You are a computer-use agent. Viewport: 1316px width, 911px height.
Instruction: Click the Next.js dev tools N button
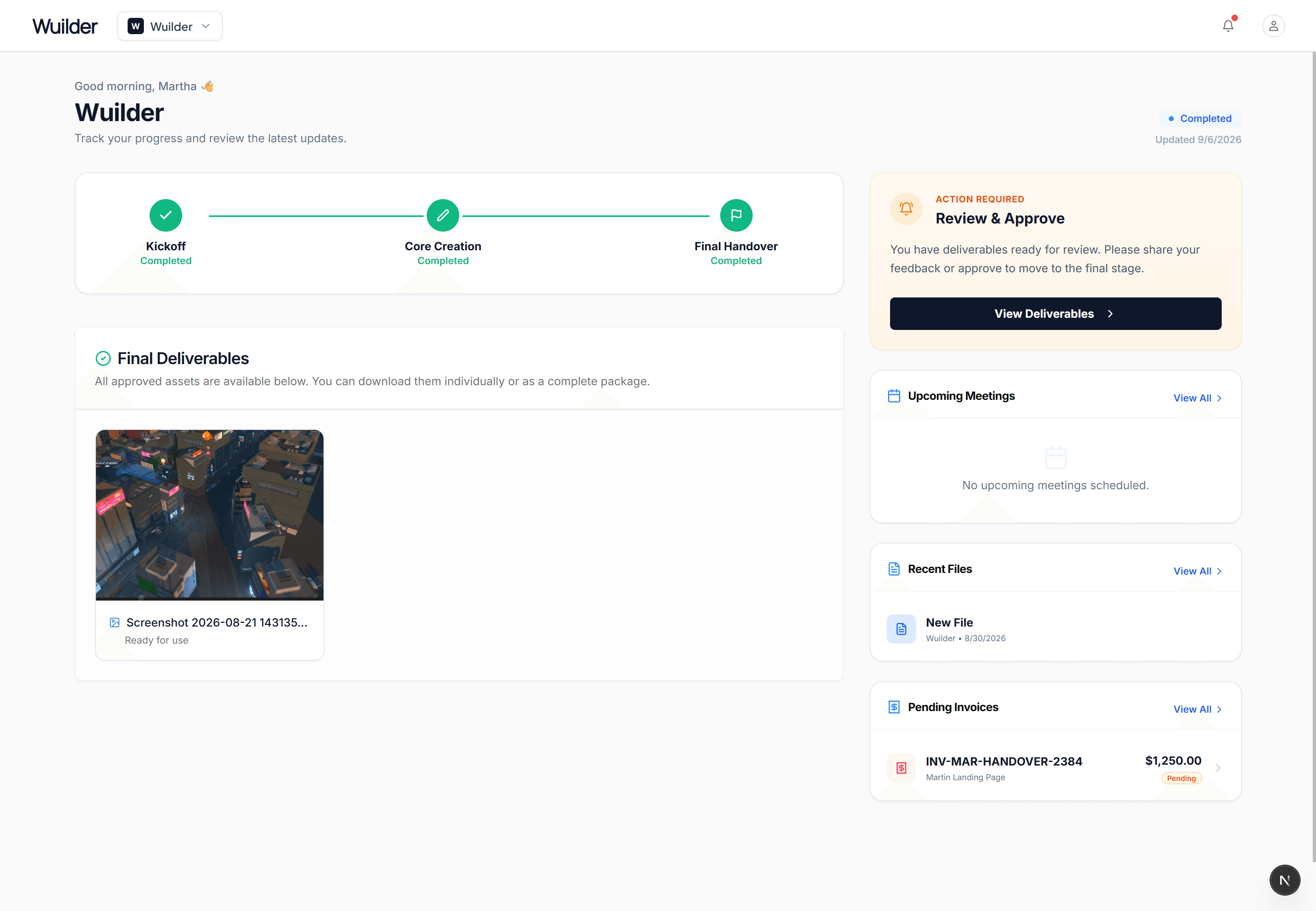pyautogui.click(x=1285, y=880)
